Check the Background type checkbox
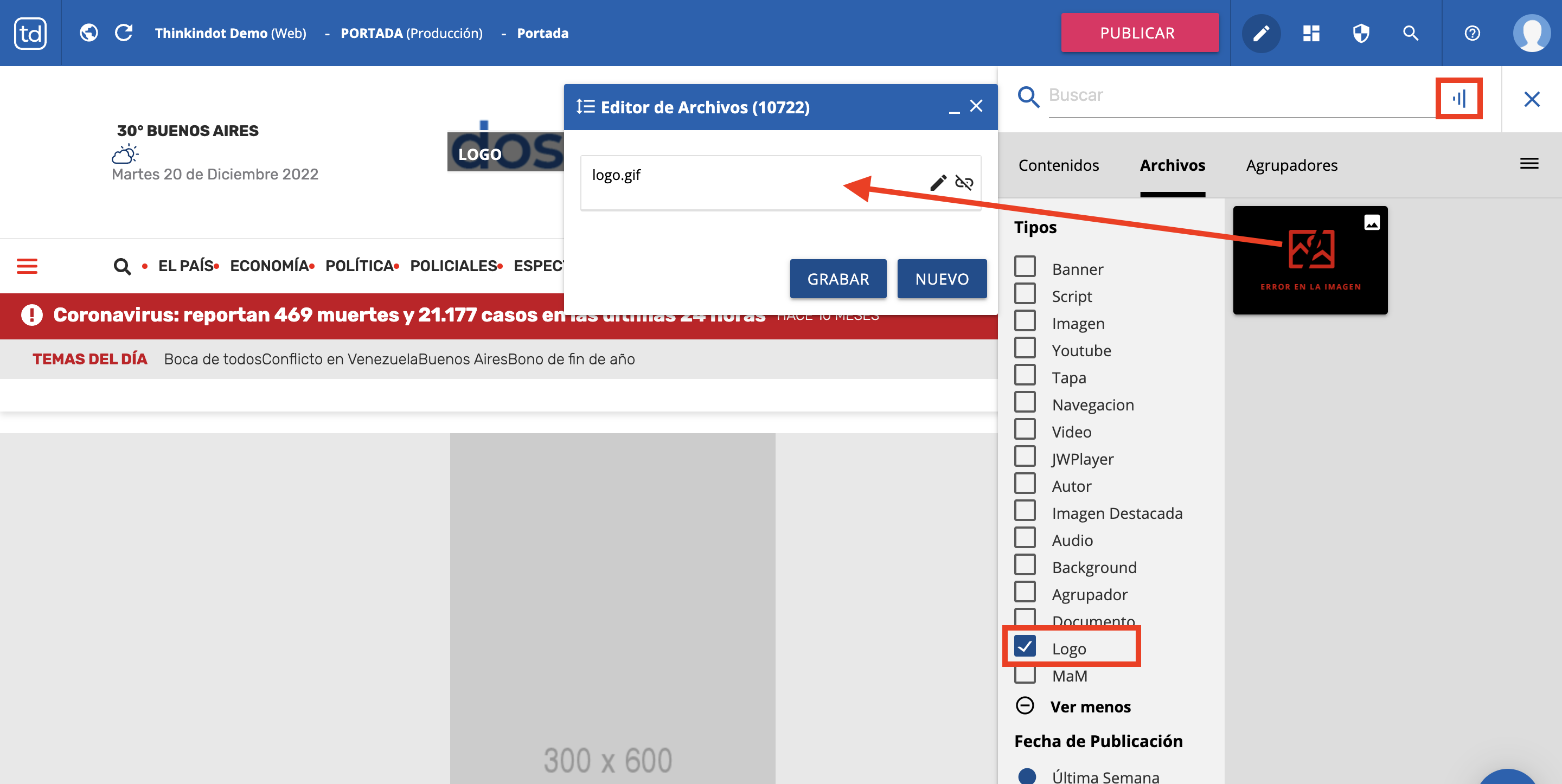This screenshot has width=1562, height=784. [x=1025, y=564]
